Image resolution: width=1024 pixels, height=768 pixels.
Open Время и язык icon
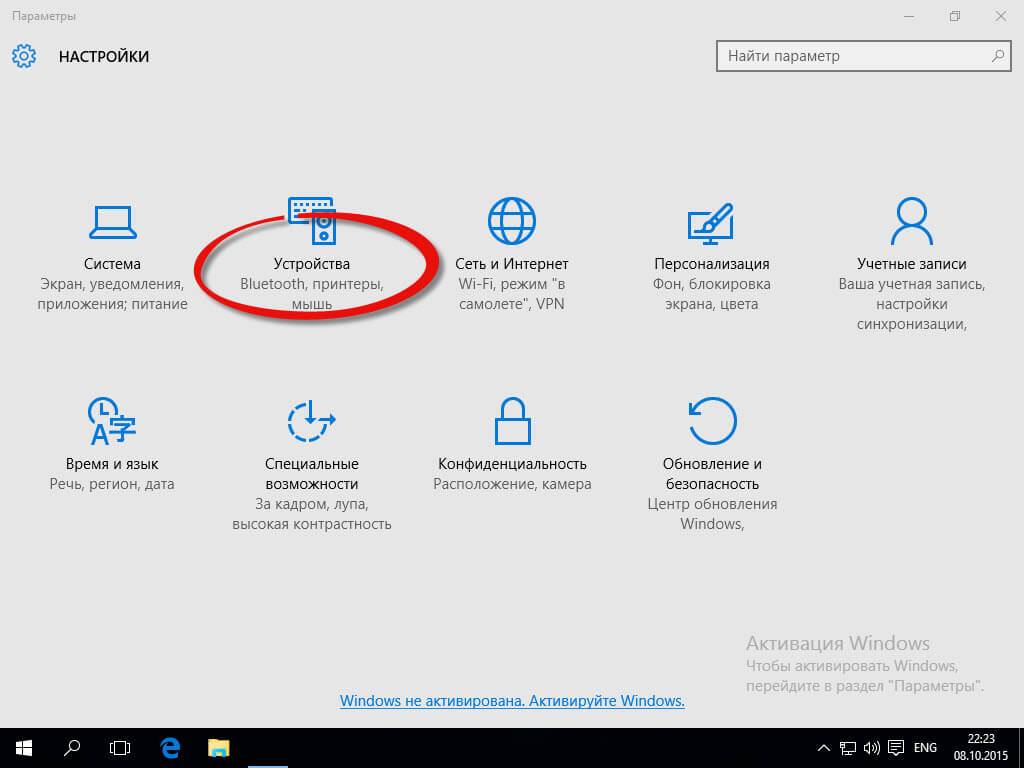pyautogui.click(x=112, y=420)
